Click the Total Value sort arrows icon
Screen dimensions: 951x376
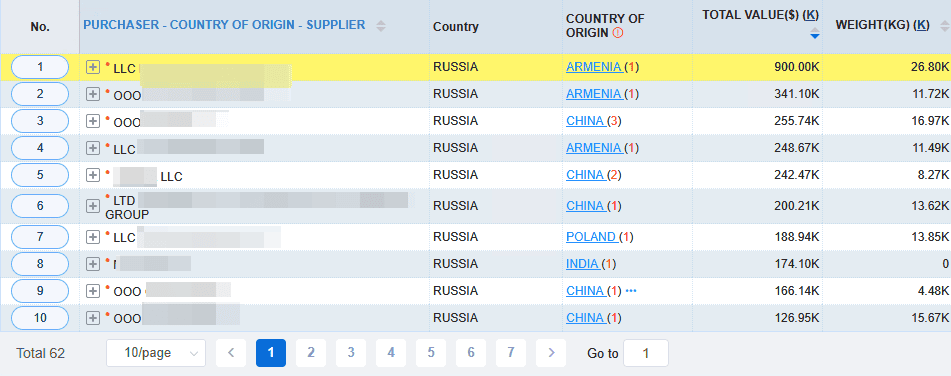point(815,33)
